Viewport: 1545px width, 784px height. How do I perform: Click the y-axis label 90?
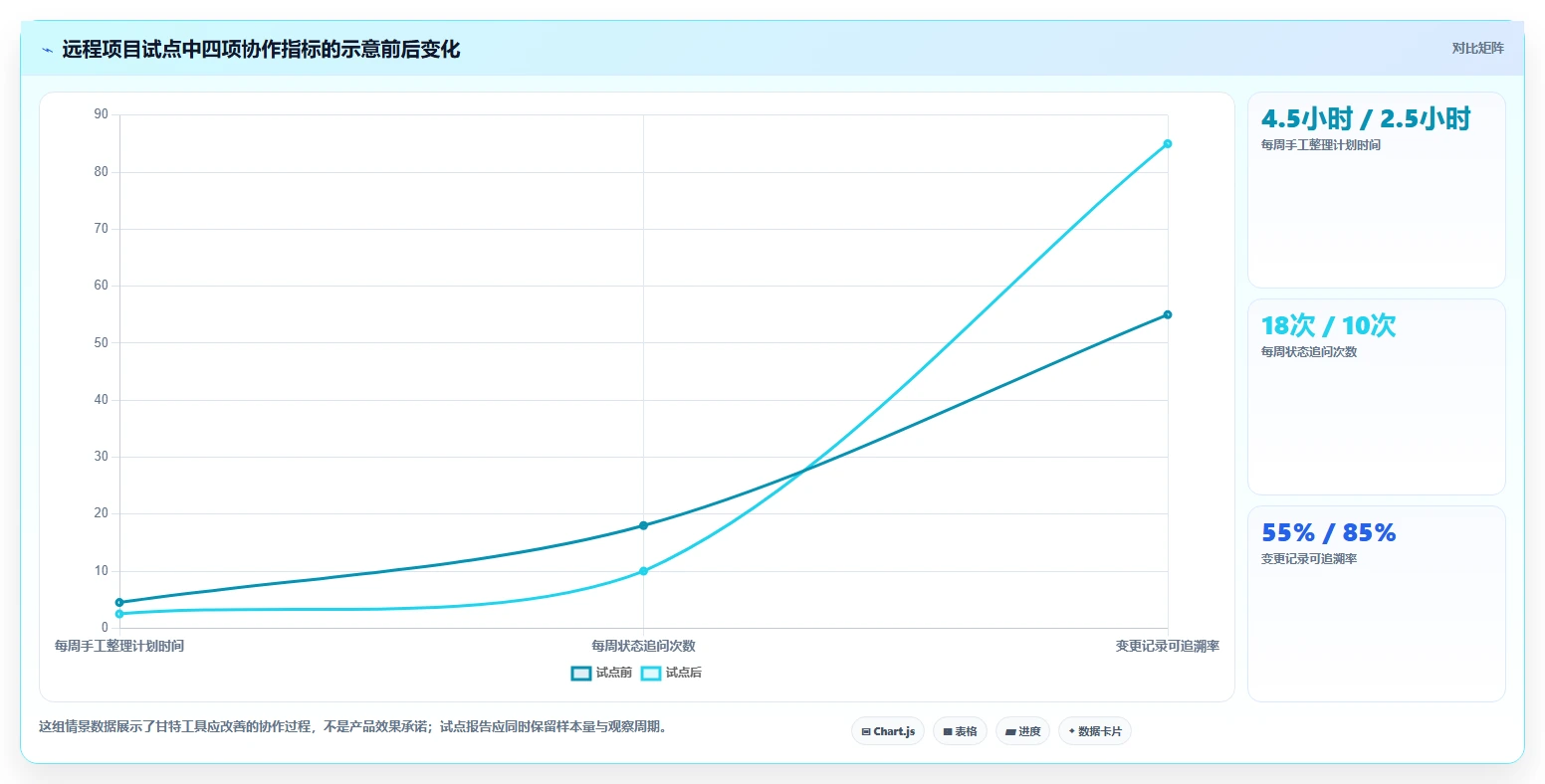101,114
